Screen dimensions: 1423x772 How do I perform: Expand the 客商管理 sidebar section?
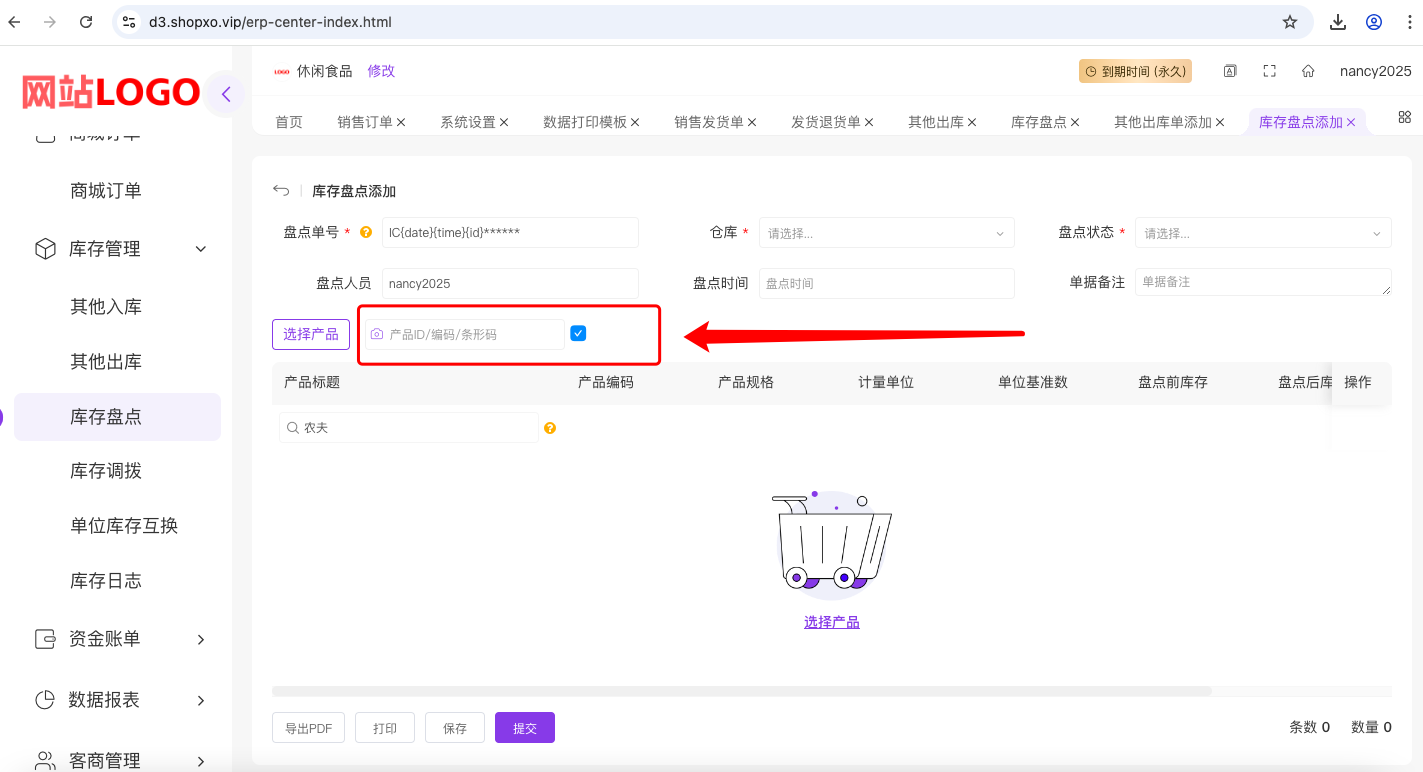[200, 760]
